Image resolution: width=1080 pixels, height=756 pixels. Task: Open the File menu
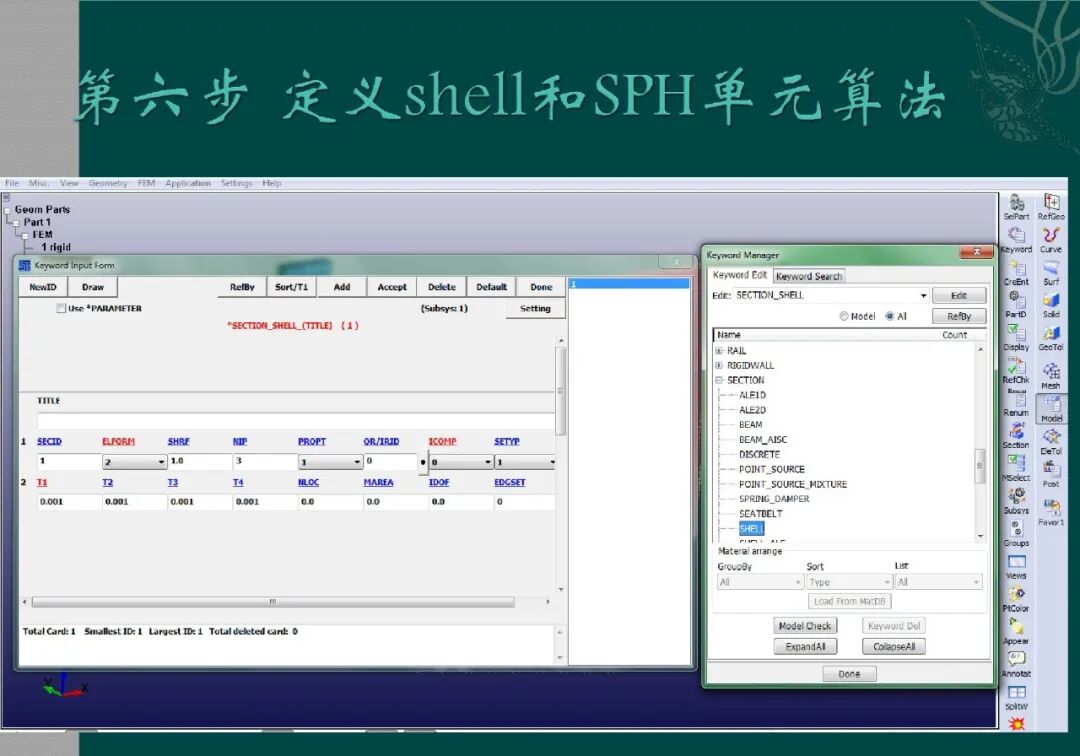click(x=12, y=183)
